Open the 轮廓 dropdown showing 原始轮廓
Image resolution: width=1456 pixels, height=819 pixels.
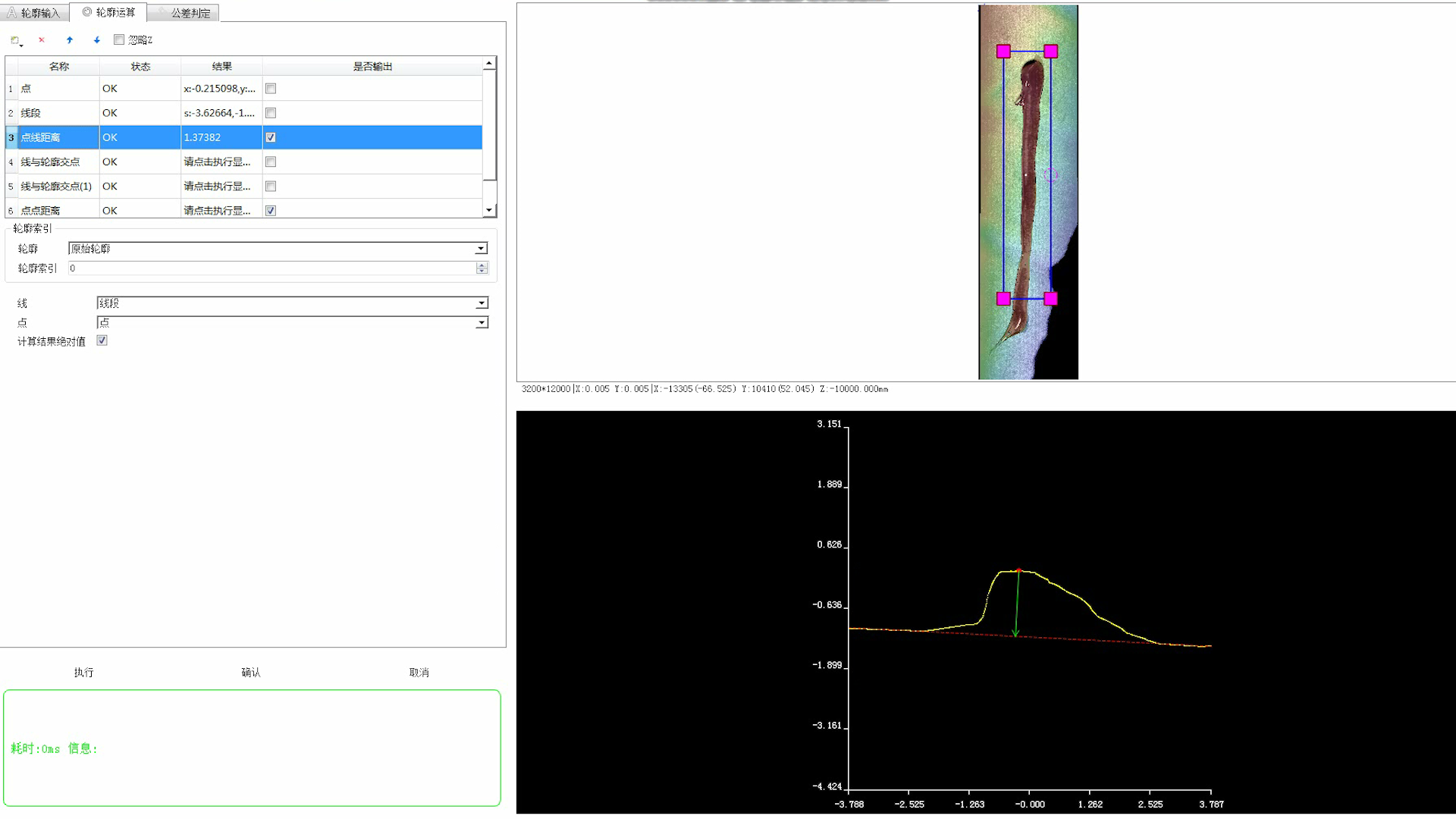[x=481, y=249]
